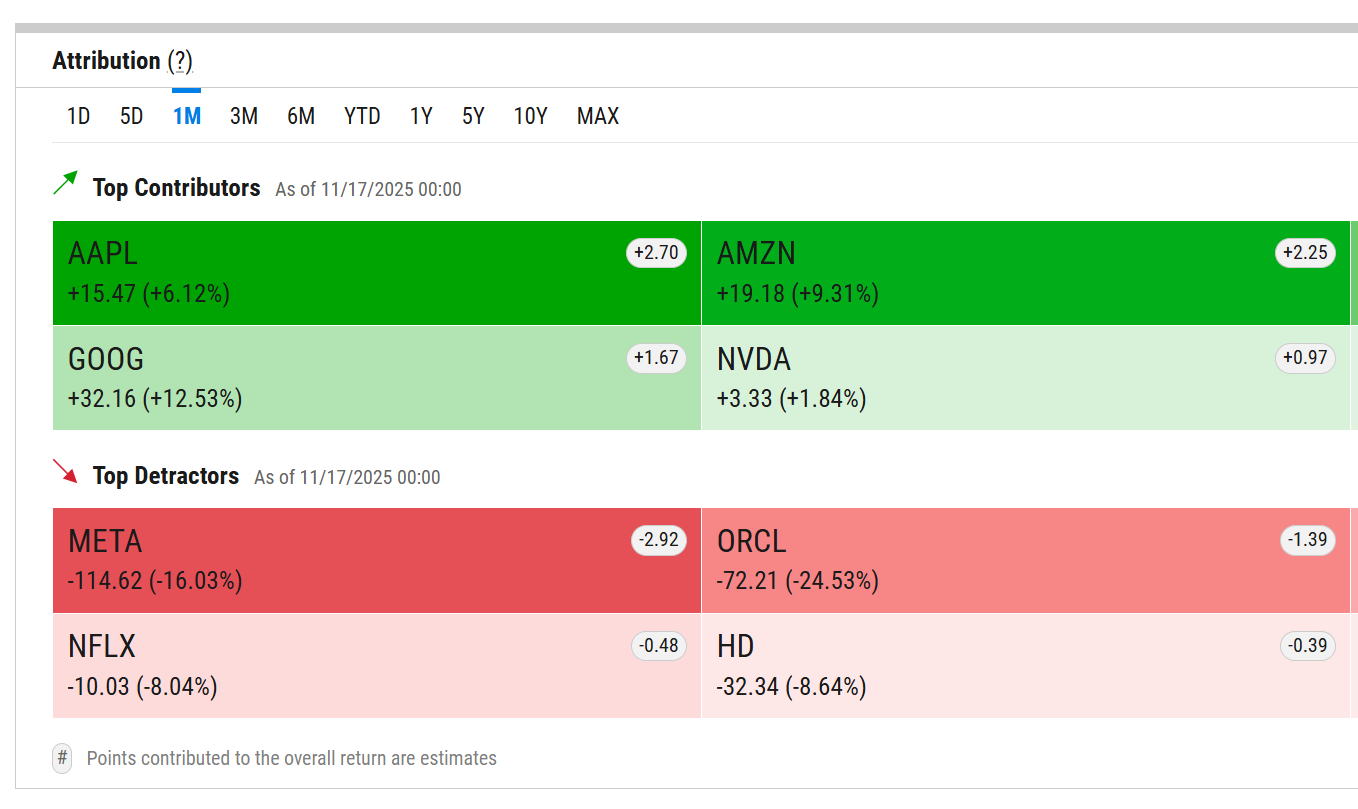Select the 5D time range tab
The width and height of the screenshot is (1358, 809).
coord(131,116)
